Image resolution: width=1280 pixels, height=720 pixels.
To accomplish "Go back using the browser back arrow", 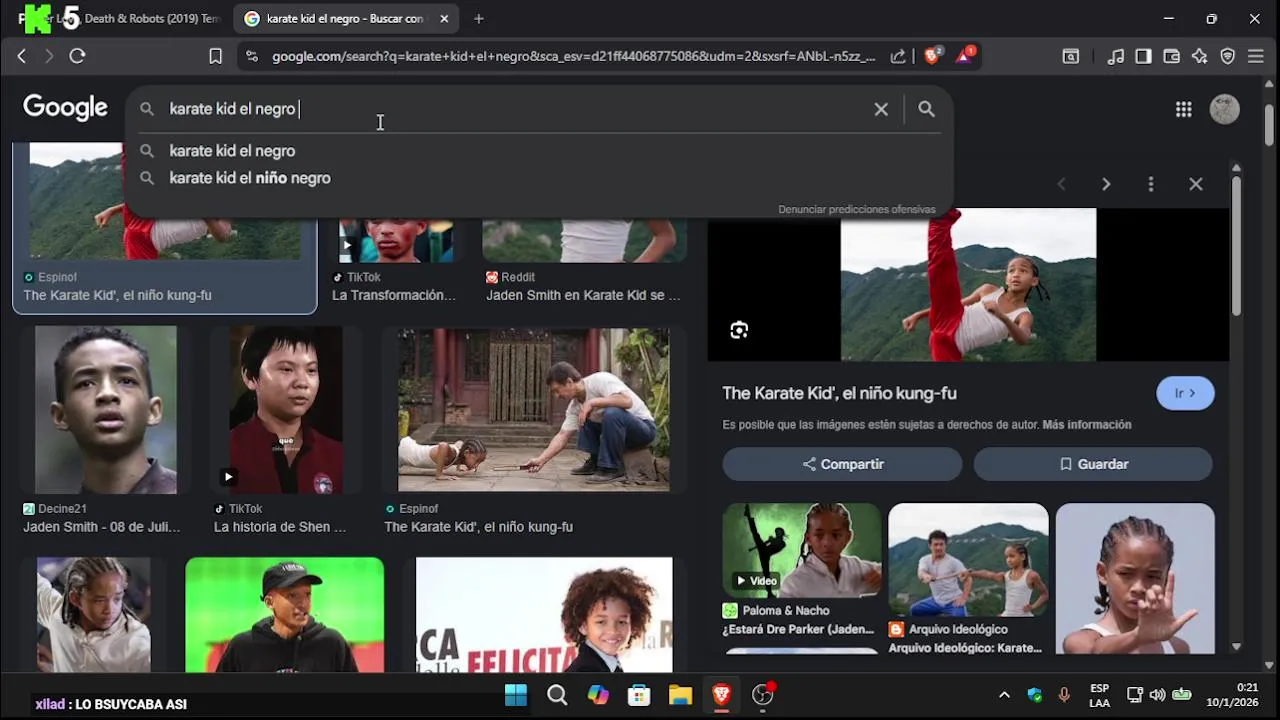I will click(21, 57).
